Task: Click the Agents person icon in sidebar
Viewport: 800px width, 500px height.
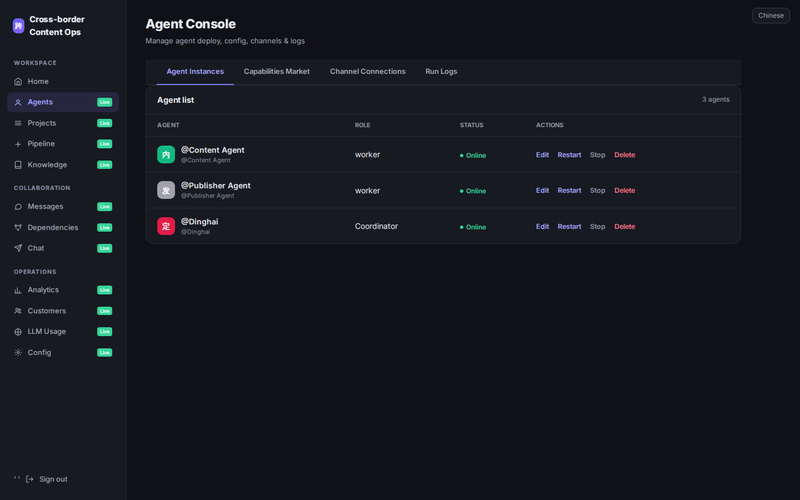Action: [18, 103]
